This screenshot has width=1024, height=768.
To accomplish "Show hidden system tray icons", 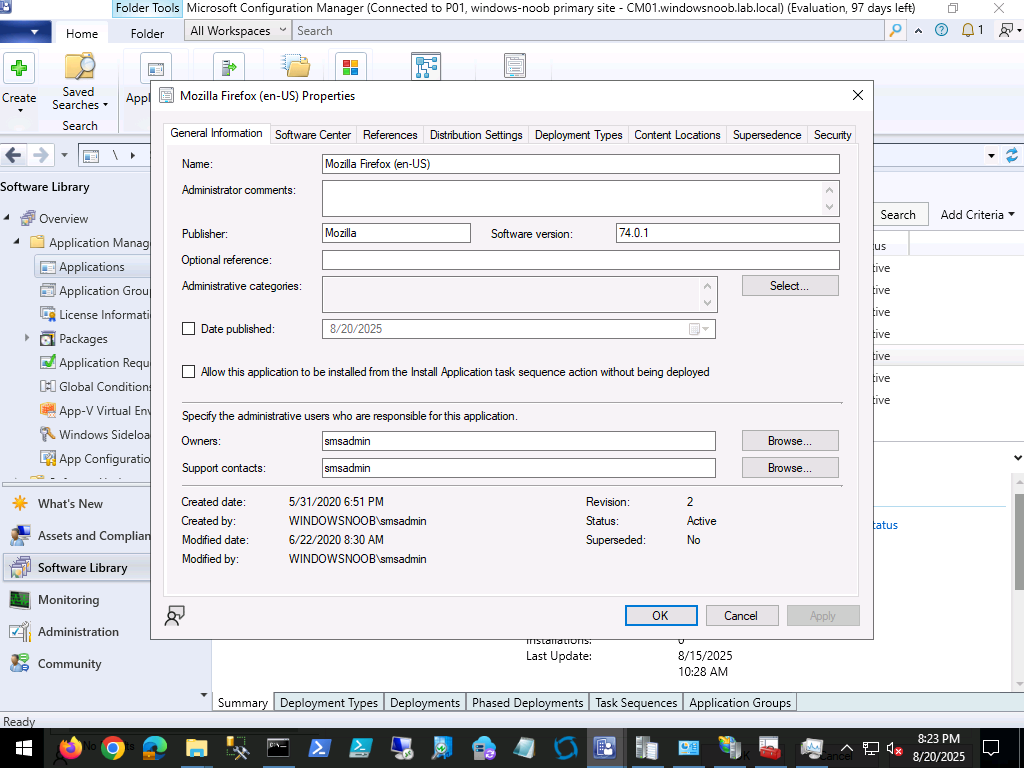I will click(x=846, y=748).
